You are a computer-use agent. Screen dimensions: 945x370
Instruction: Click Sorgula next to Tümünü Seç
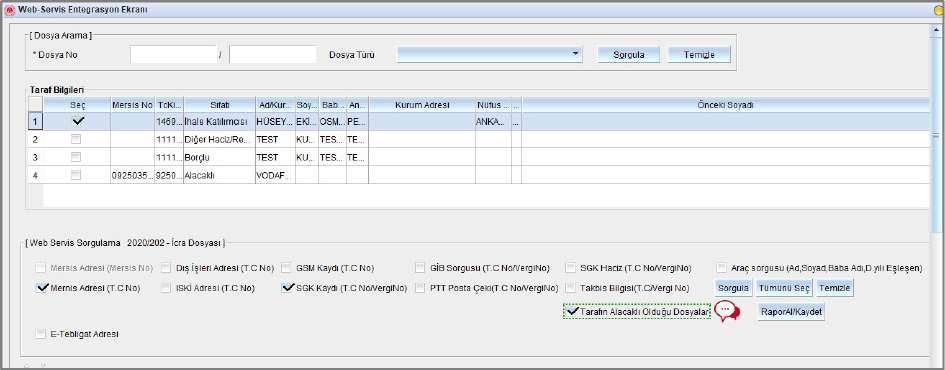pyautogui.click(x=733, y=288)
